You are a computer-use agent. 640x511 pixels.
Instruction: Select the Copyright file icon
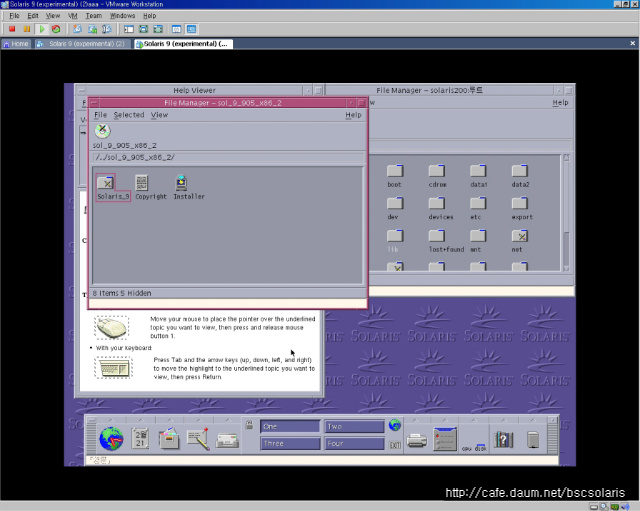click(151, 187)
